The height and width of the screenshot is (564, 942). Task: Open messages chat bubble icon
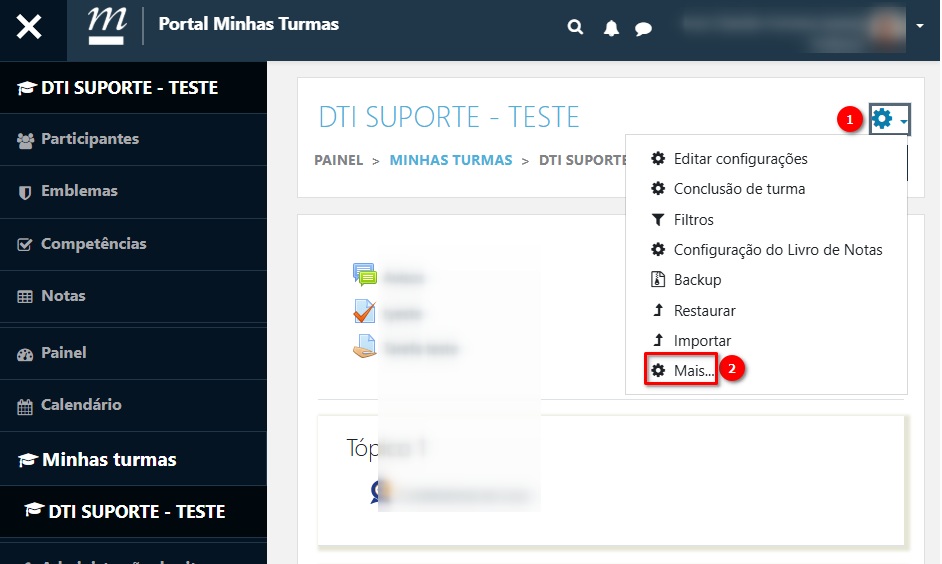(x=643, y=28)
